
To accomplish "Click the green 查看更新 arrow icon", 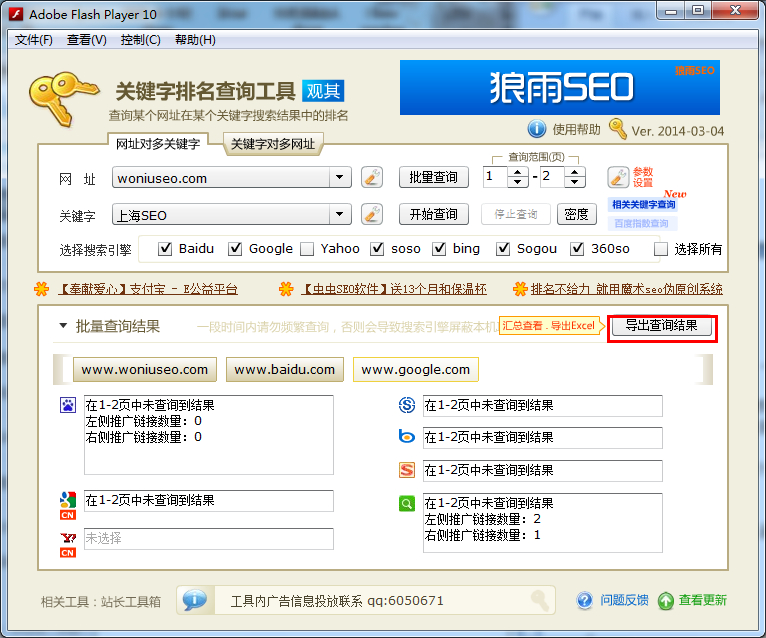I will coord(665,601).
